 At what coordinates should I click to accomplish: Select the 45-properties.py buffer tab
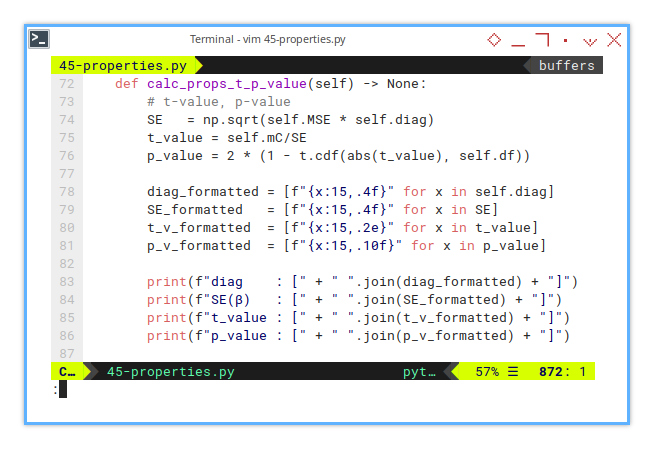click(123, 65)
